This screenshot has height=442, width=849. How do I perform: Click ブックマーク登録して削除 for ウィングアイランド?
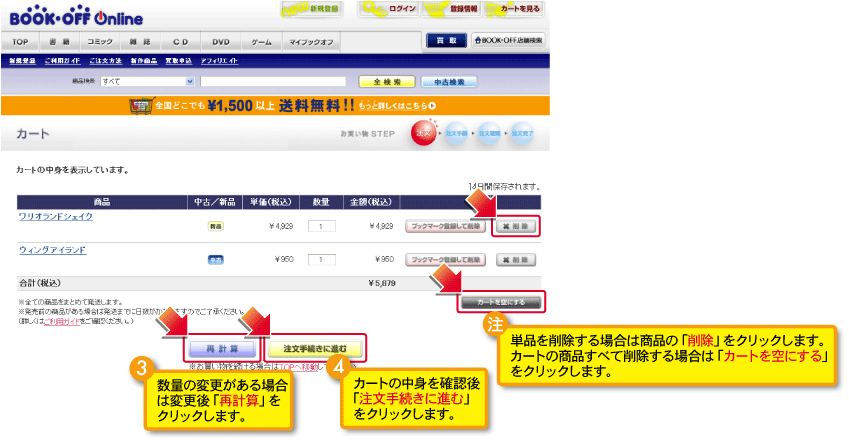pos(446,259)
